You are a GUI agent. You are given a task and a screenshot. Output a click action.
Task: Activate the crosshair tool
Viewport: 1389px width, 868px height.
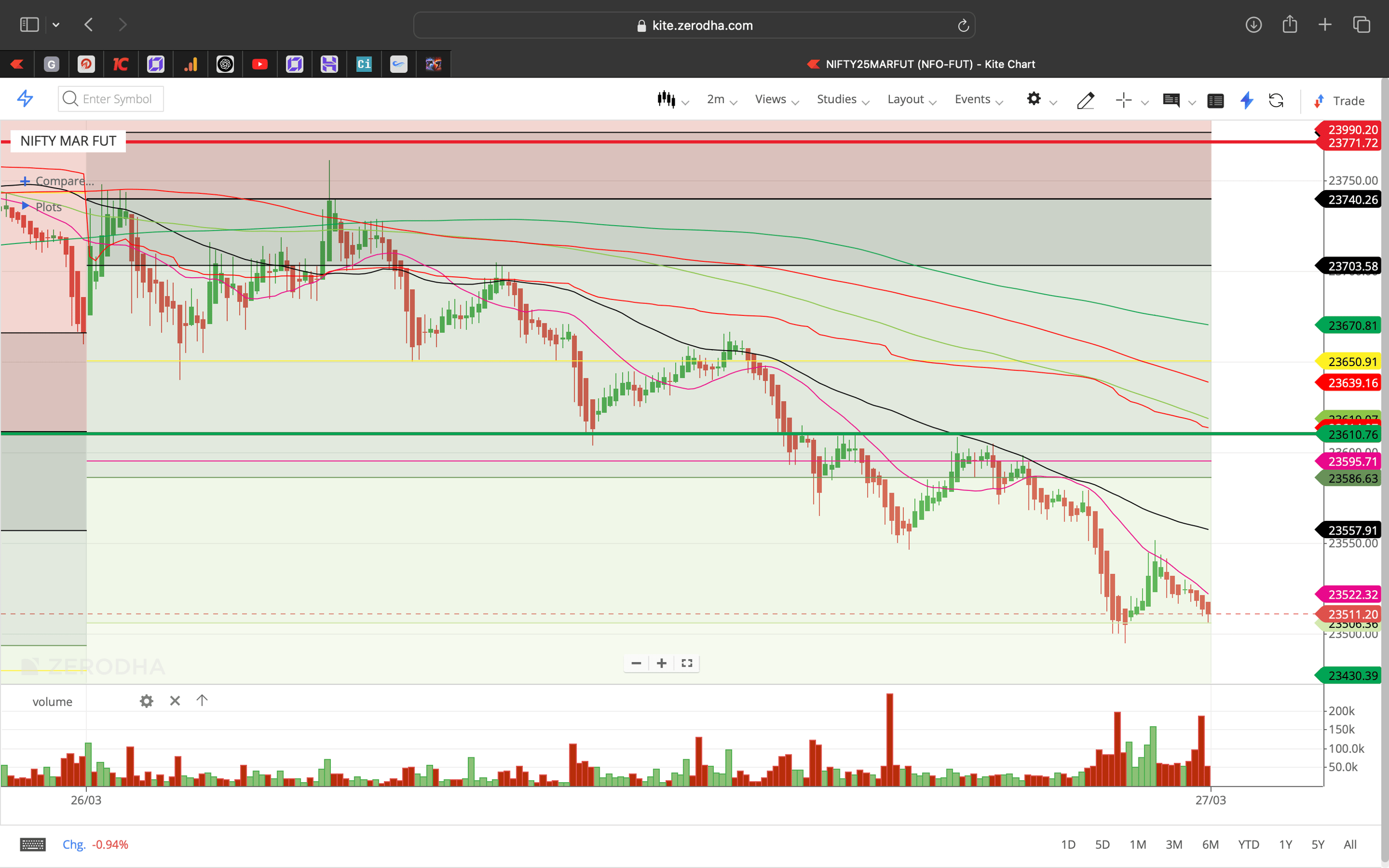(1123, 100)
